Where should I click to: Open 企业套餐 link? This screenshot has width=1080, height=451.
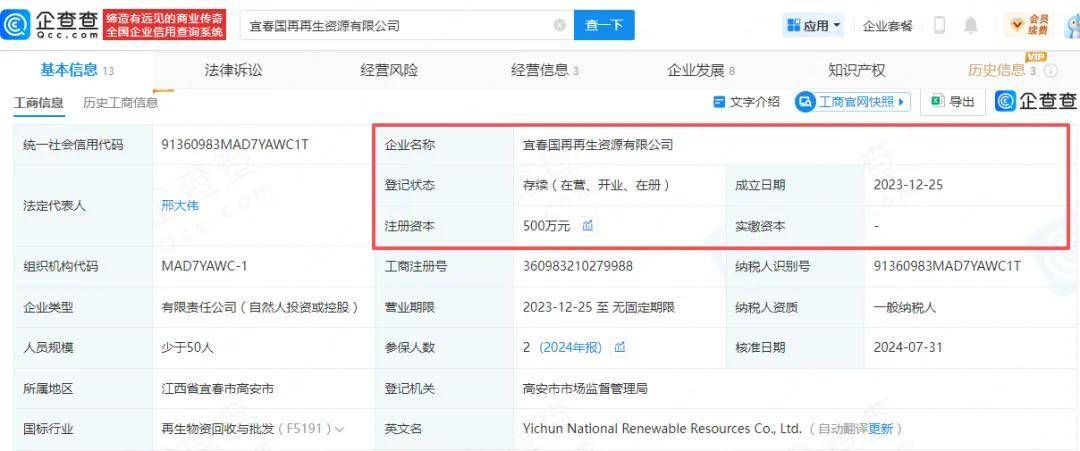coord(887,26)
